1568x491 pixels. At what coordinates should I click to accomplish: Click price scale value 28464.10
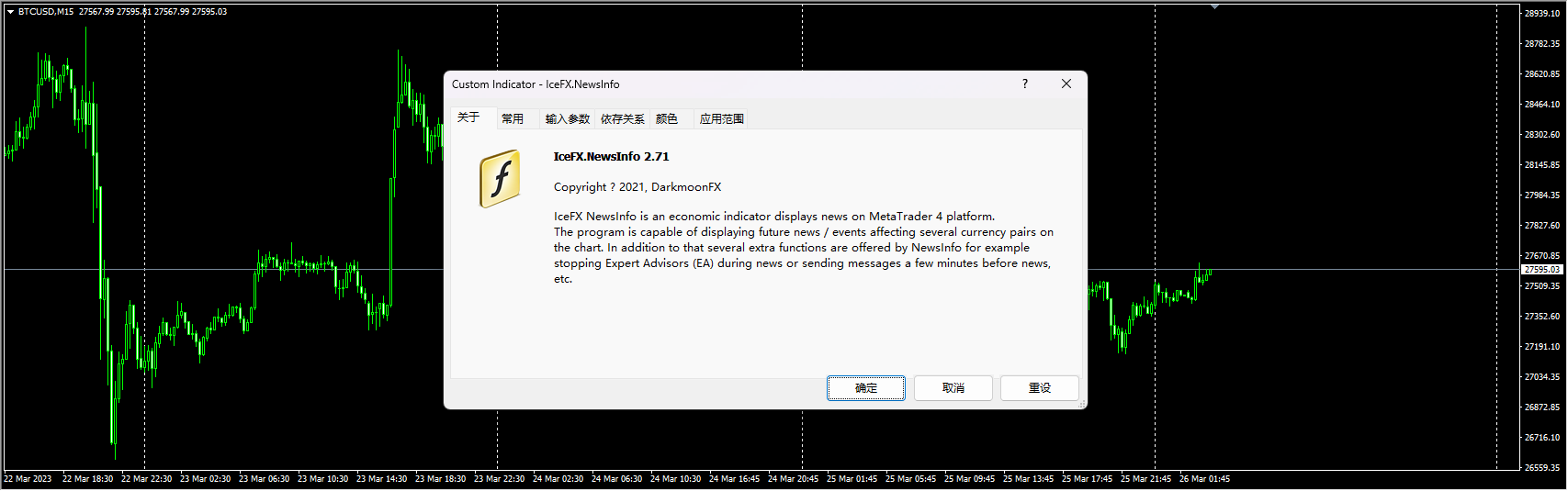click(x=1542, y=105)
